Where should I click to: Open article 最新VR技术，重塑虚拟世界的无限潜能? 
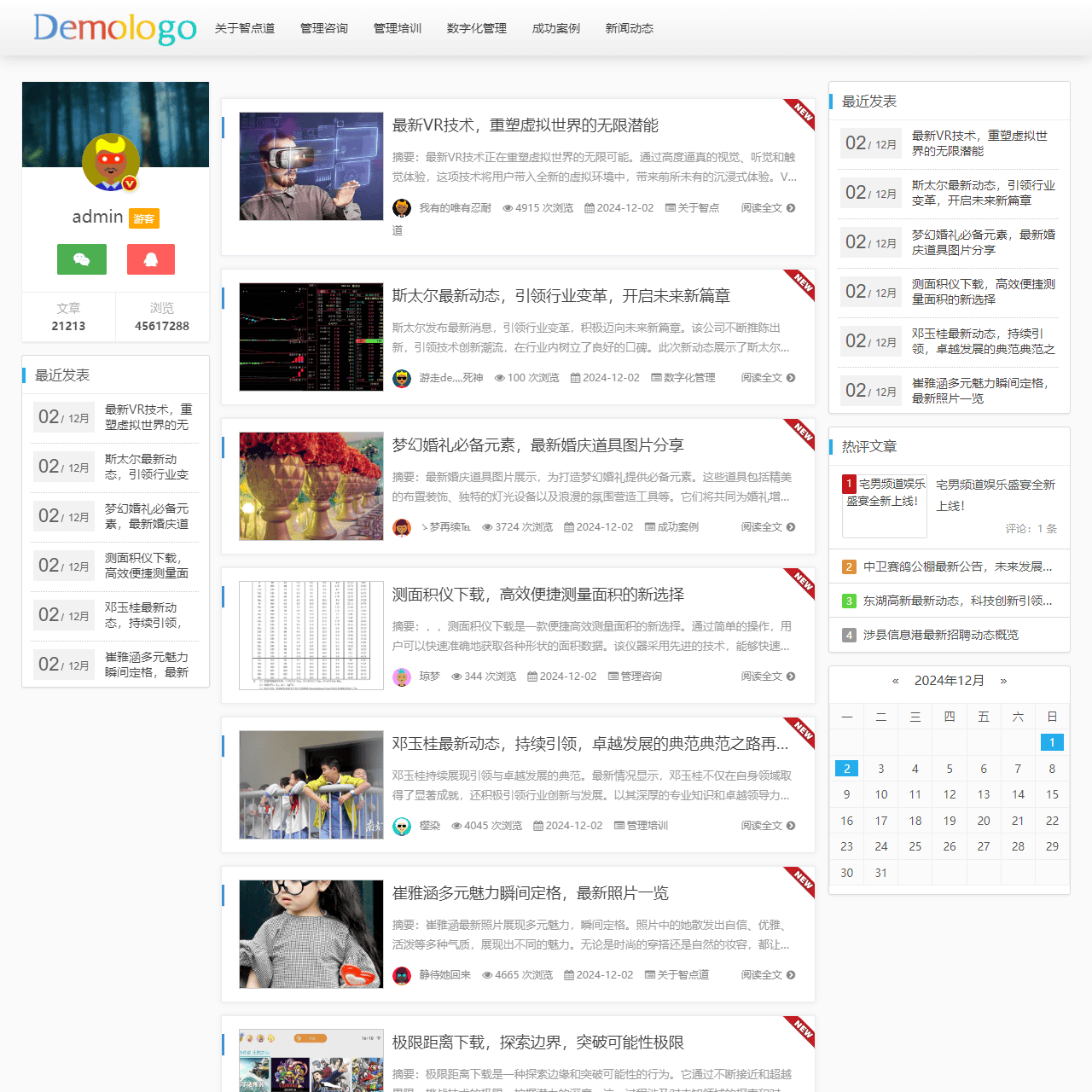[x=526, y=125]
